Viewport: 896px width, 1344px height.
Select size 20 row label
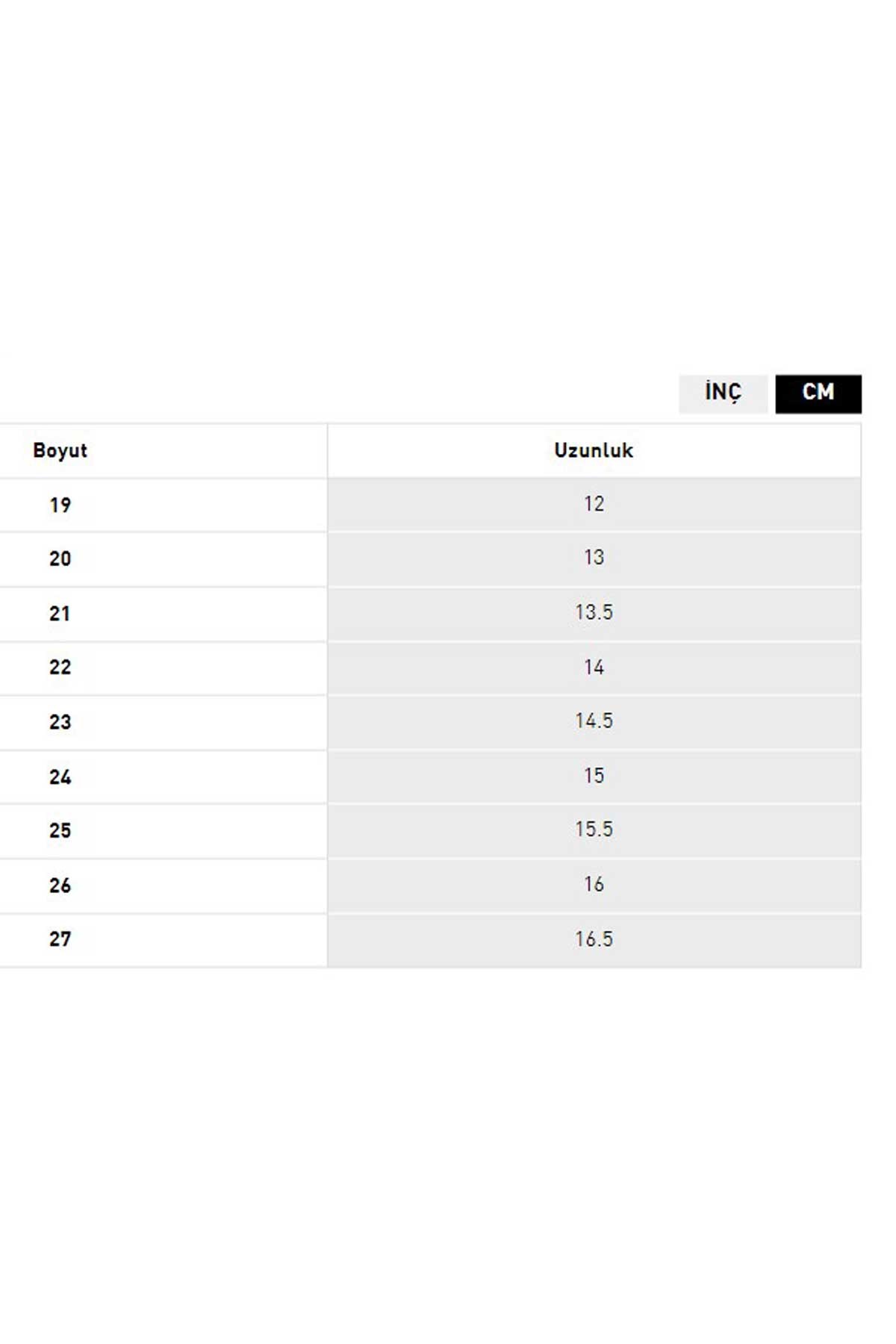[60, 559]
